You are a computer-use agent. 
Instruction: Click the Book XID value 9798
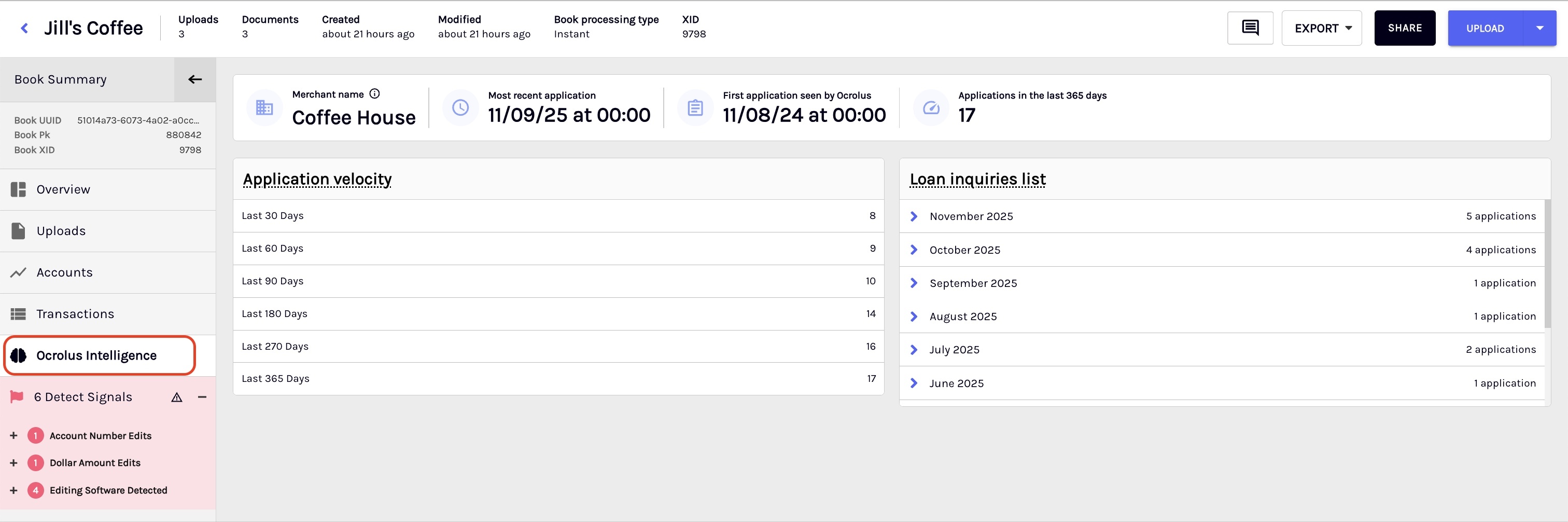point(190,150)
